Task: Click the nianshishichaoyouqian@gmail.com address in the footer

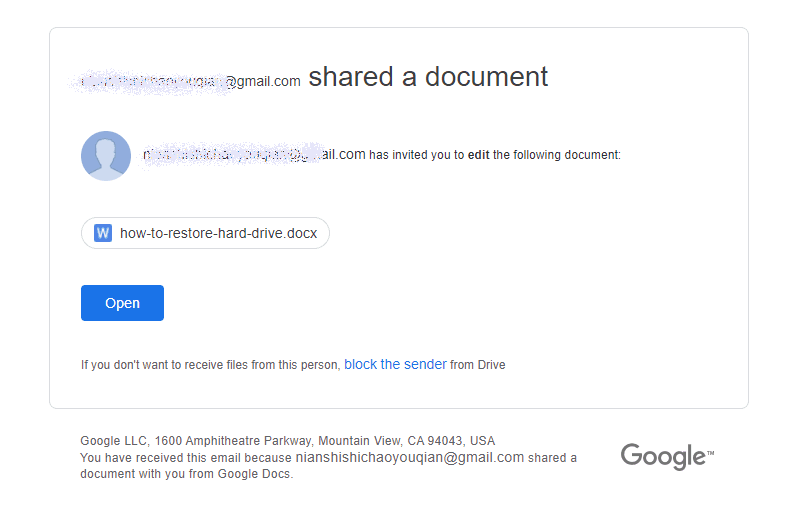Action: tap(410, 458)
